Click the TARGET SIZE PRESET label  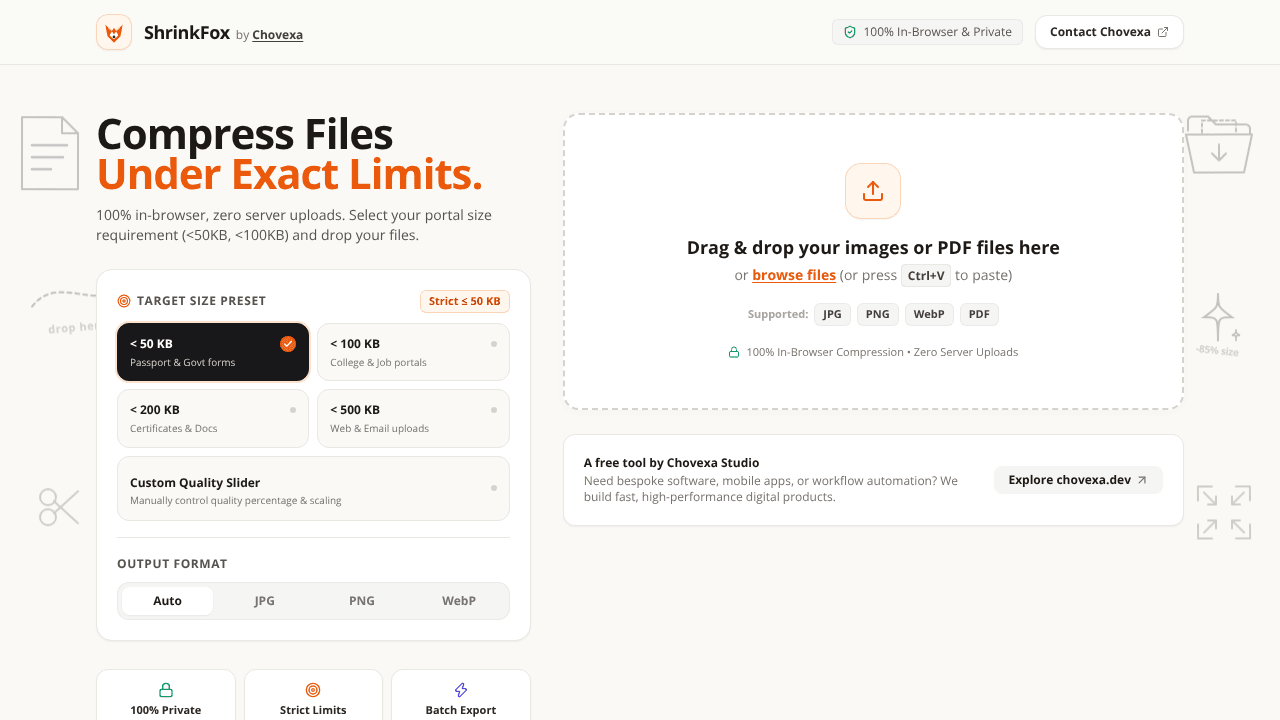coord(201,301)
